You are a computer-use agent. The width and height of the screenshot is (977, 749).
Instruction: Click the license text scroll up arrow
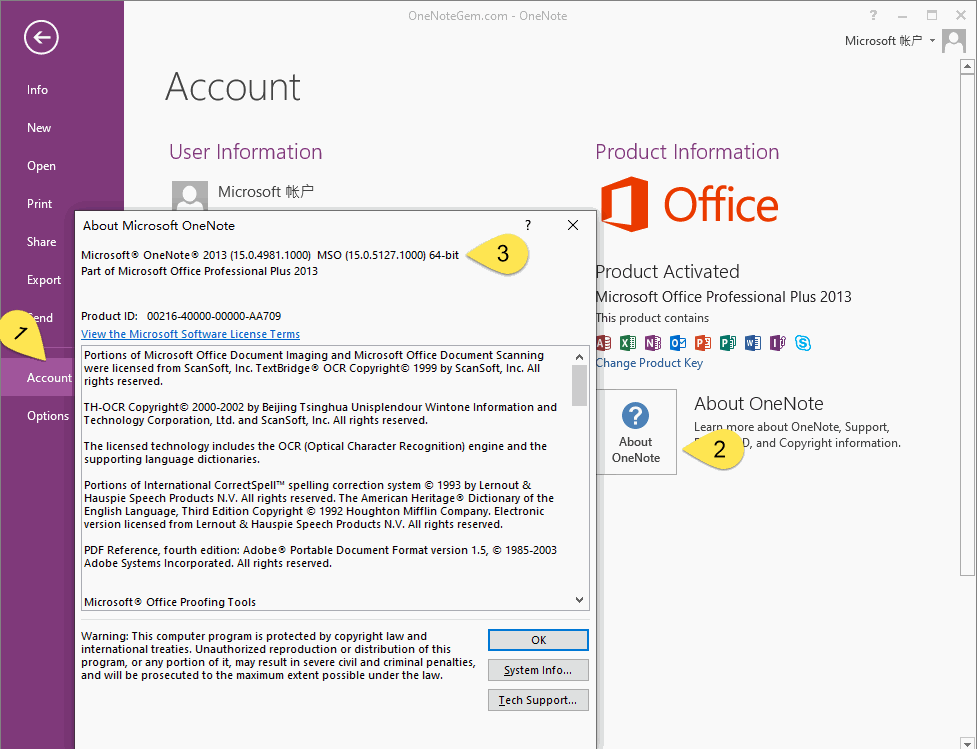579,357
